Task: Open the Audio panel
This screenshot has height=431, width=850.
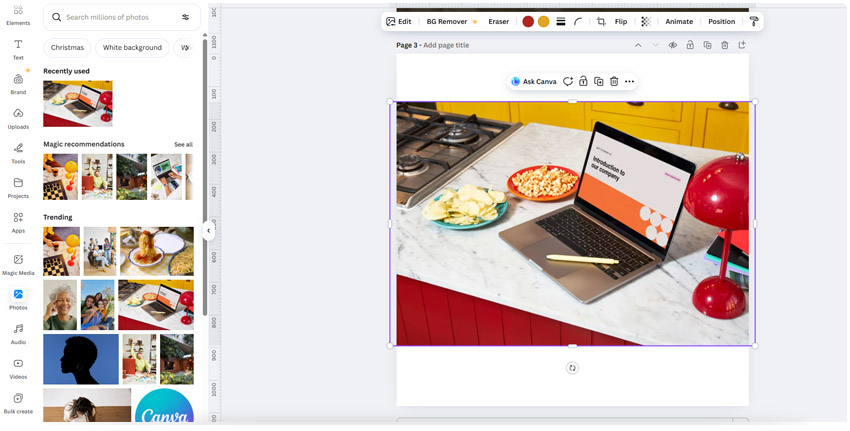Action: [x=18, y=334]
